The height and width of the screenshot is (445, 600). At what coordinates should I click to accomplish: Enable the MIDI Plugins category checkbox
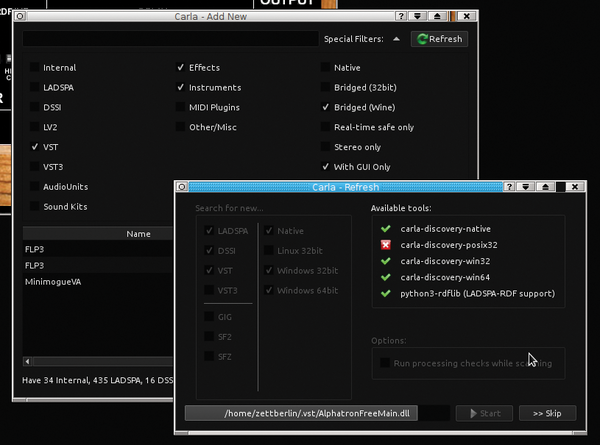click(x=180, y=107)
